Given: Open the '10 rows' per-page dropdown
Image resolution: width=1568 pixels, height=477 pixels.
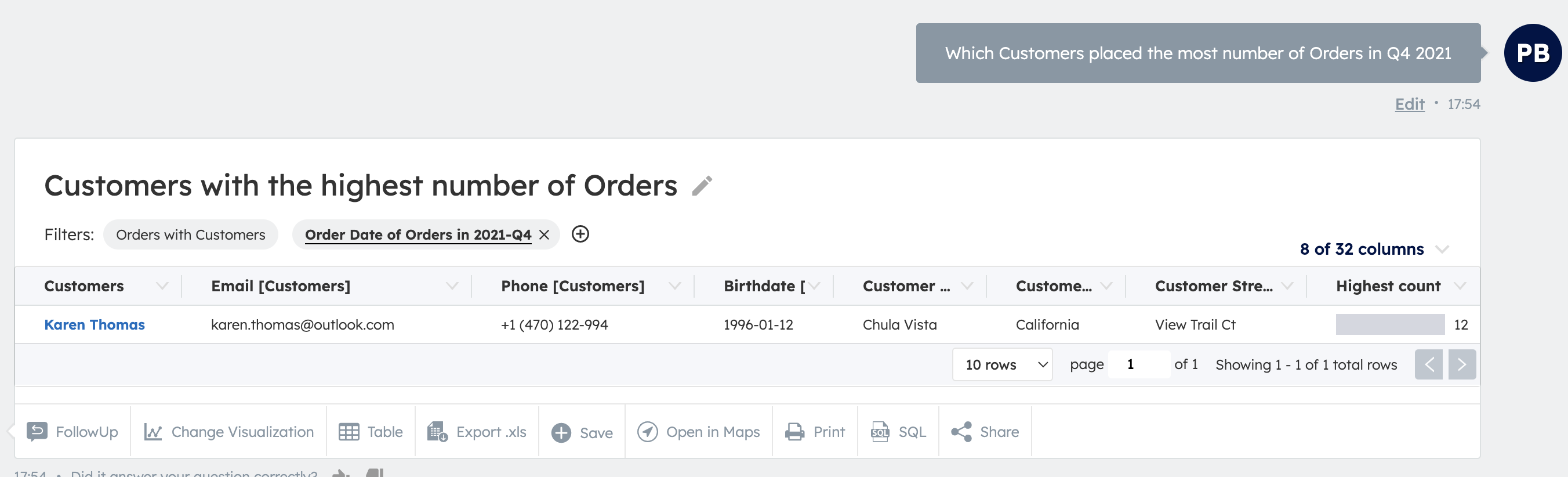Looking at the screenshot, I should [x=1001, y=364].
